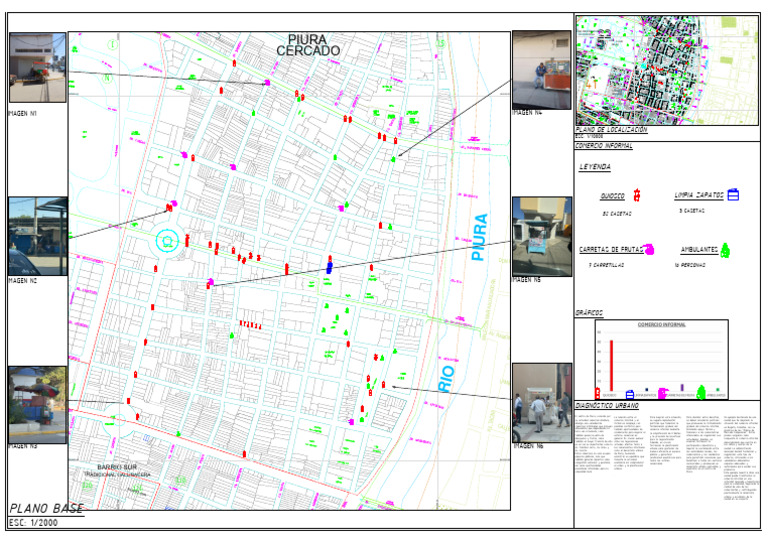Click the PIURA CERCADO map title
Image resolution: width=768 pixels, height=542 pixels.
click(x=308, y=45)
